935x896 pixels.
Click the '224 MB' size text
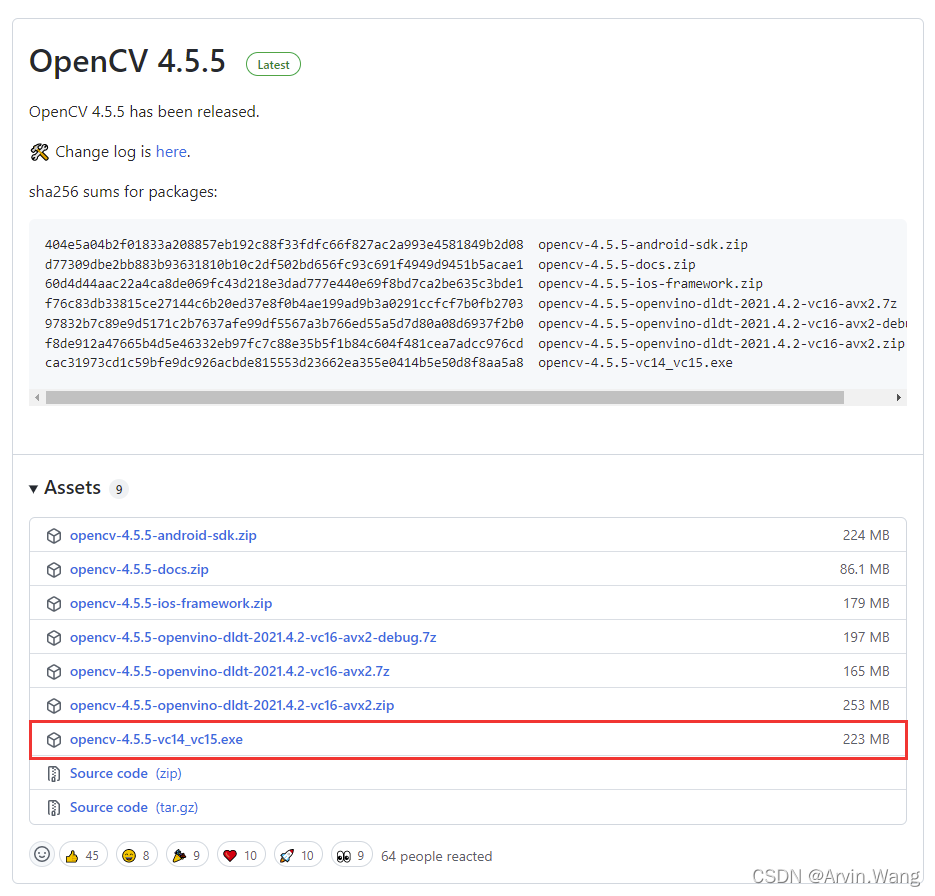tap(866, 535)
